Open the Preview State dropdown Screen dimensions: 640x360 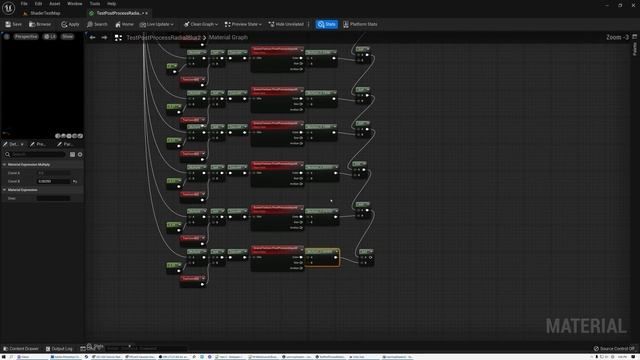click(x=243, y=24)
